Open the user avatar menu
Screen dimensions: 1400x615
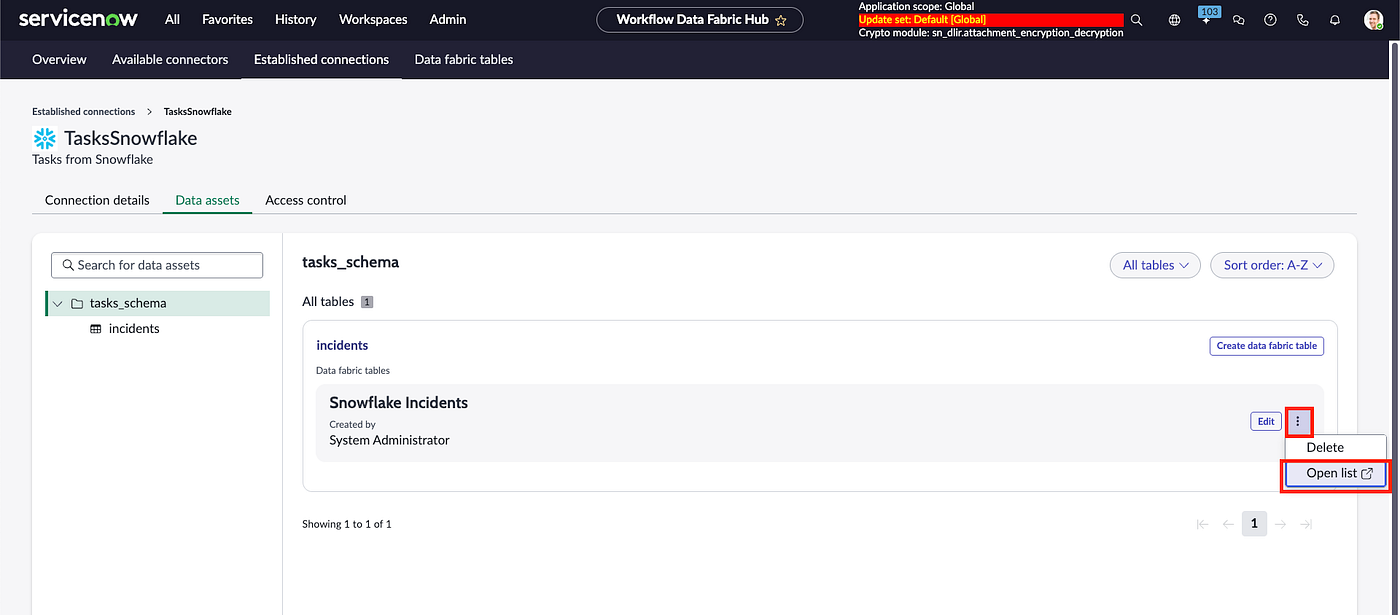click(x=1373, y=20)
